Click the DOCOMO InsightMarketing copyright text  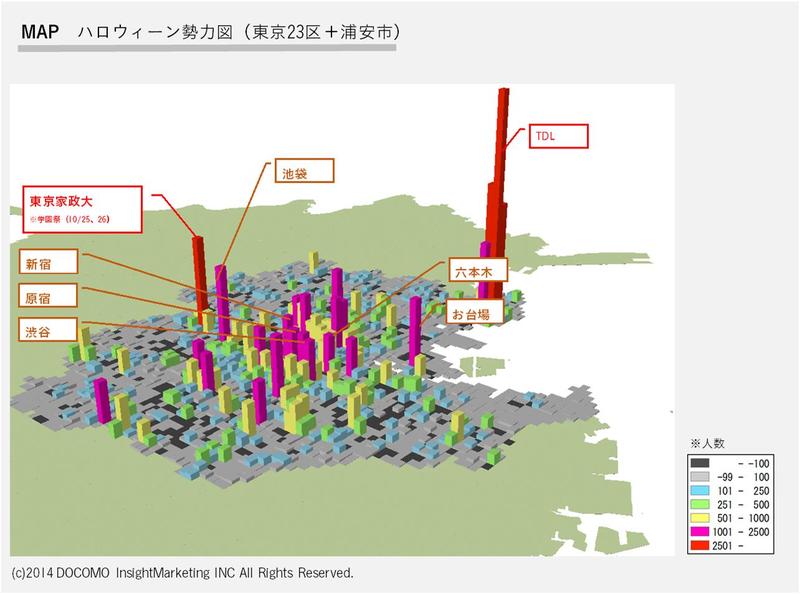pos(182,574)
